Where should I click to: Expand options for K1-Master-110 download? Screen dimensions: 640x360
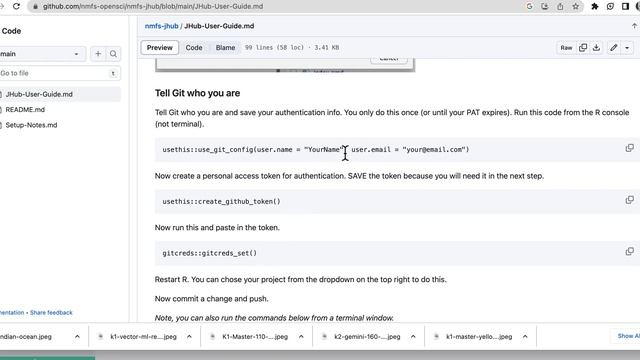coord(301,337)
